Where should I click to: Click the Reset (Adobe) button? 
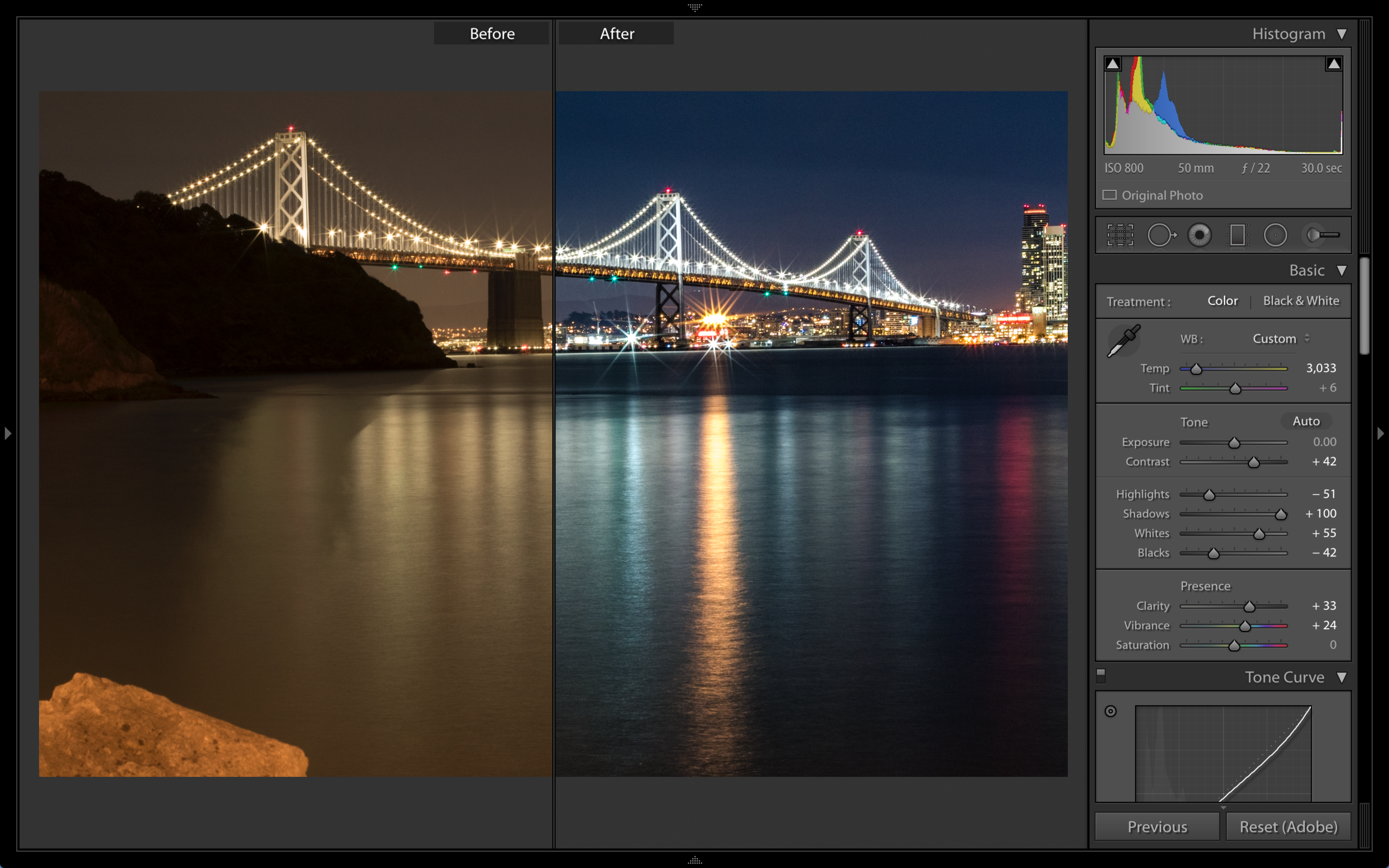[1288, 827]
